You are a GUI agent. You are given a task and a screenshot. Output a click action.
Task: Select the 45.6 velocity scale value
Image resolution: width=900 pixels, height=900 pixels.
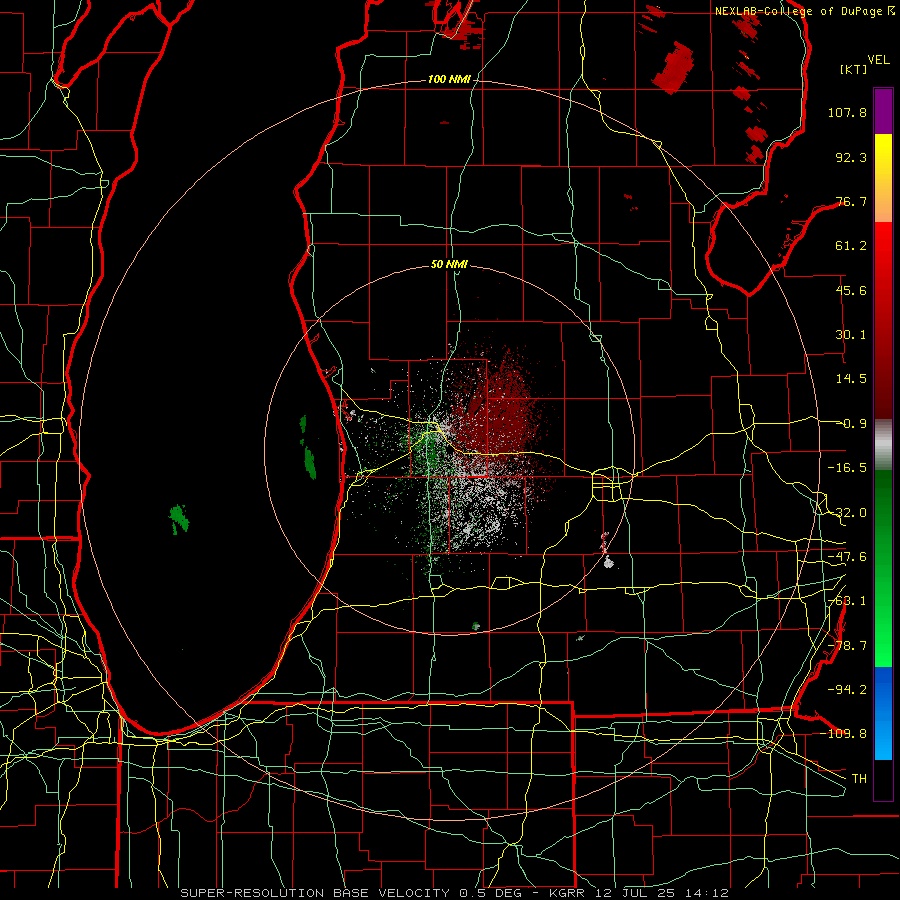851,290
